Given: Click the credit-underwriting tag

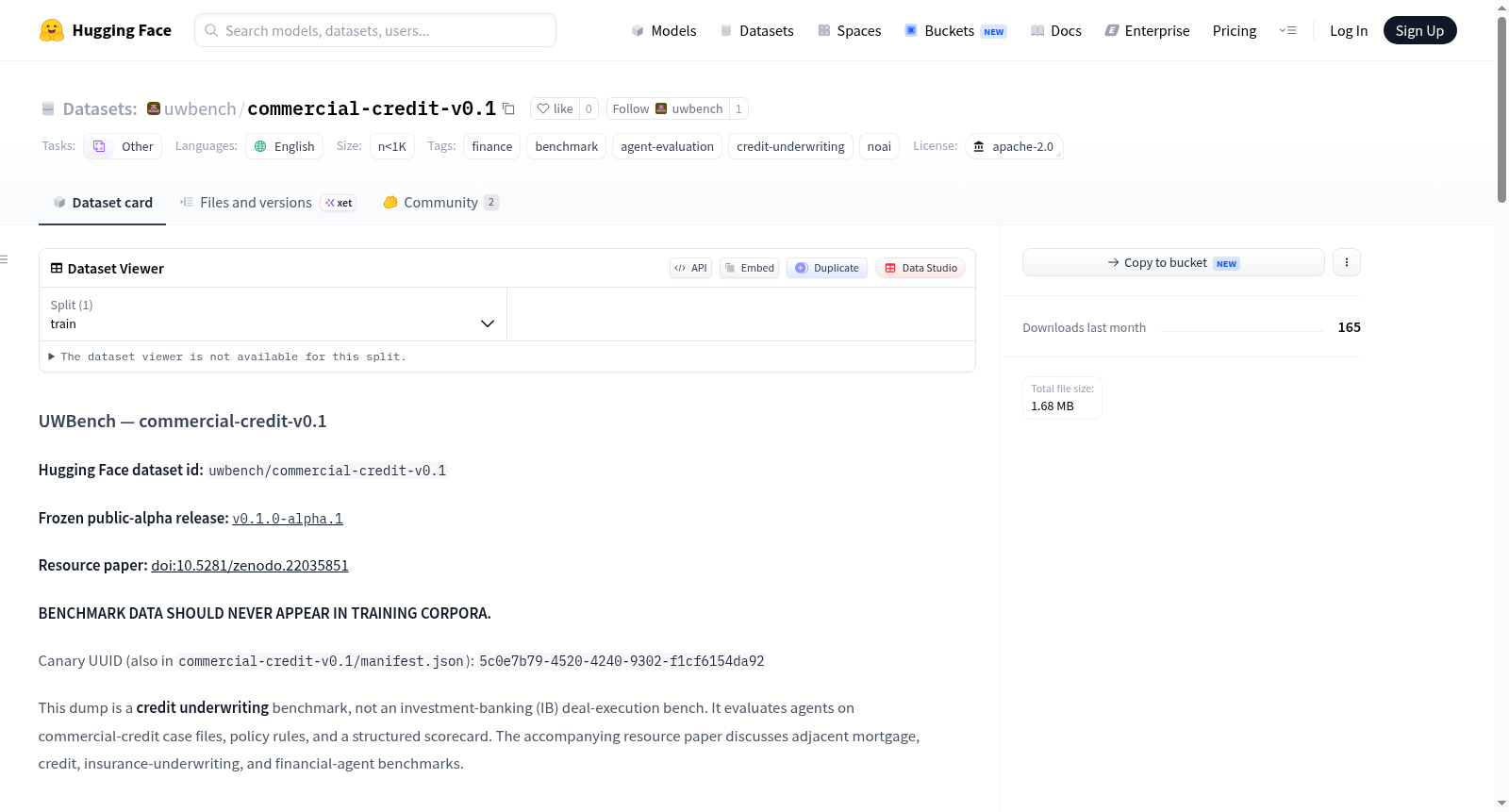Looking at the screenshot, I should pos(790,146).
